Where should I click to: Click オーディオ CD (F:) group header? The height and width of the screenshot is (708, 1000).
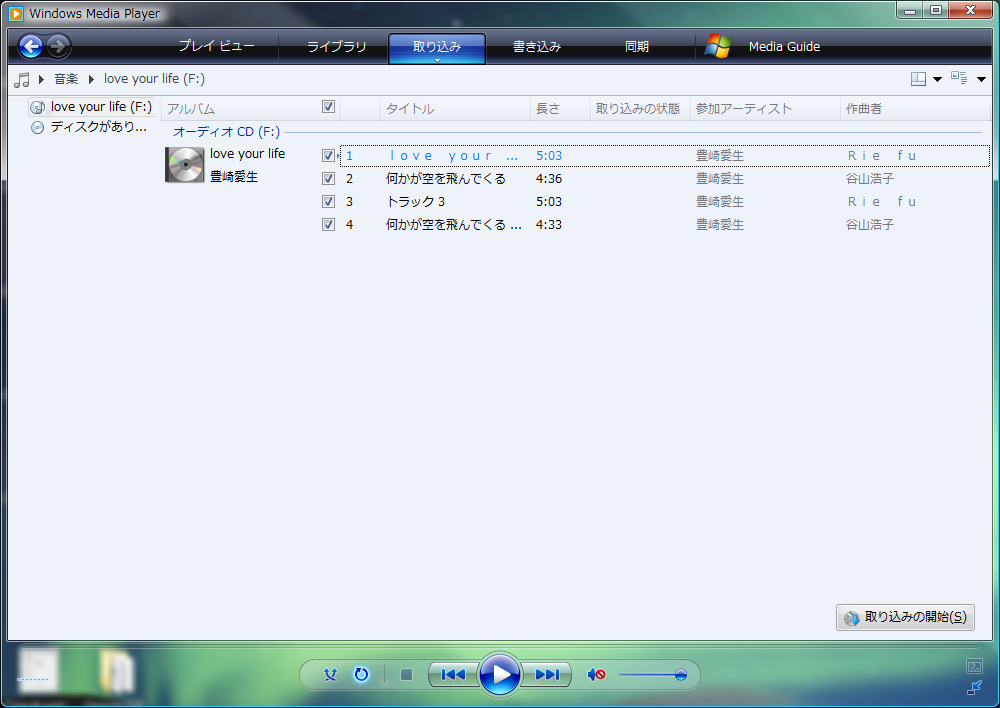point(226,131)
